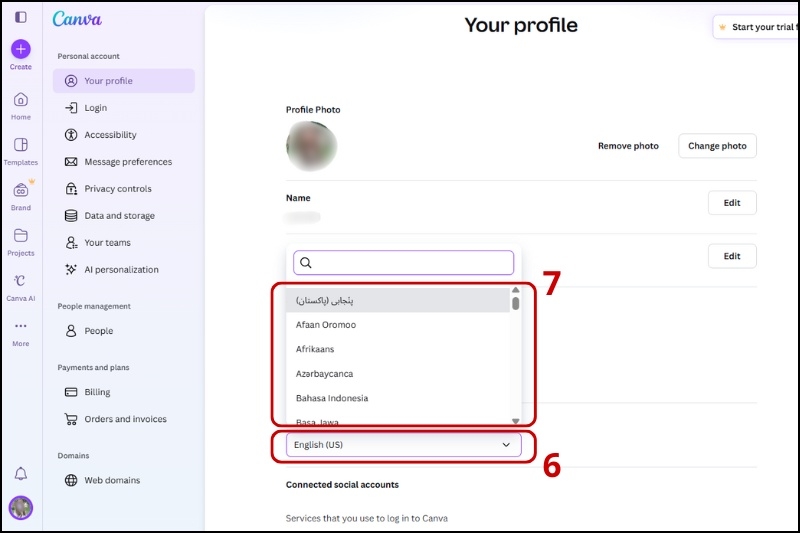Click the language list scrollbar down arrow
The width and height of the screenshot is (800, 533).
click(x=515, y=421)
